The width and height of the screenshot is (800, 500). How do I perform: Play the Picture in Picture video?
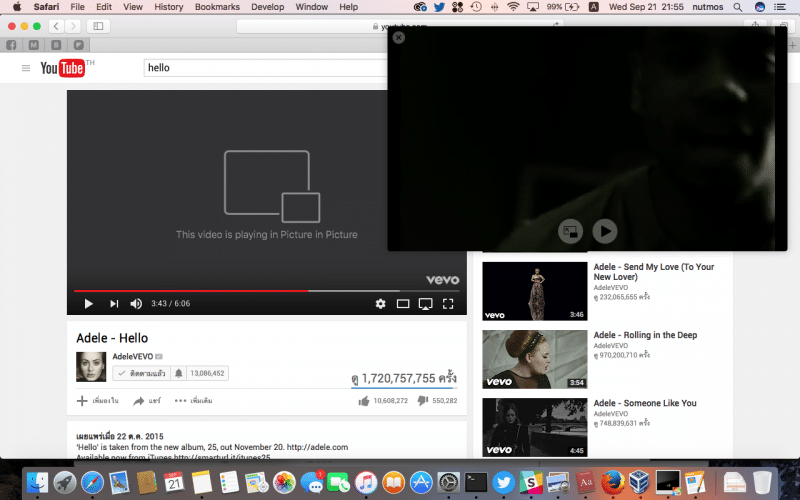(x=605, y=232)
